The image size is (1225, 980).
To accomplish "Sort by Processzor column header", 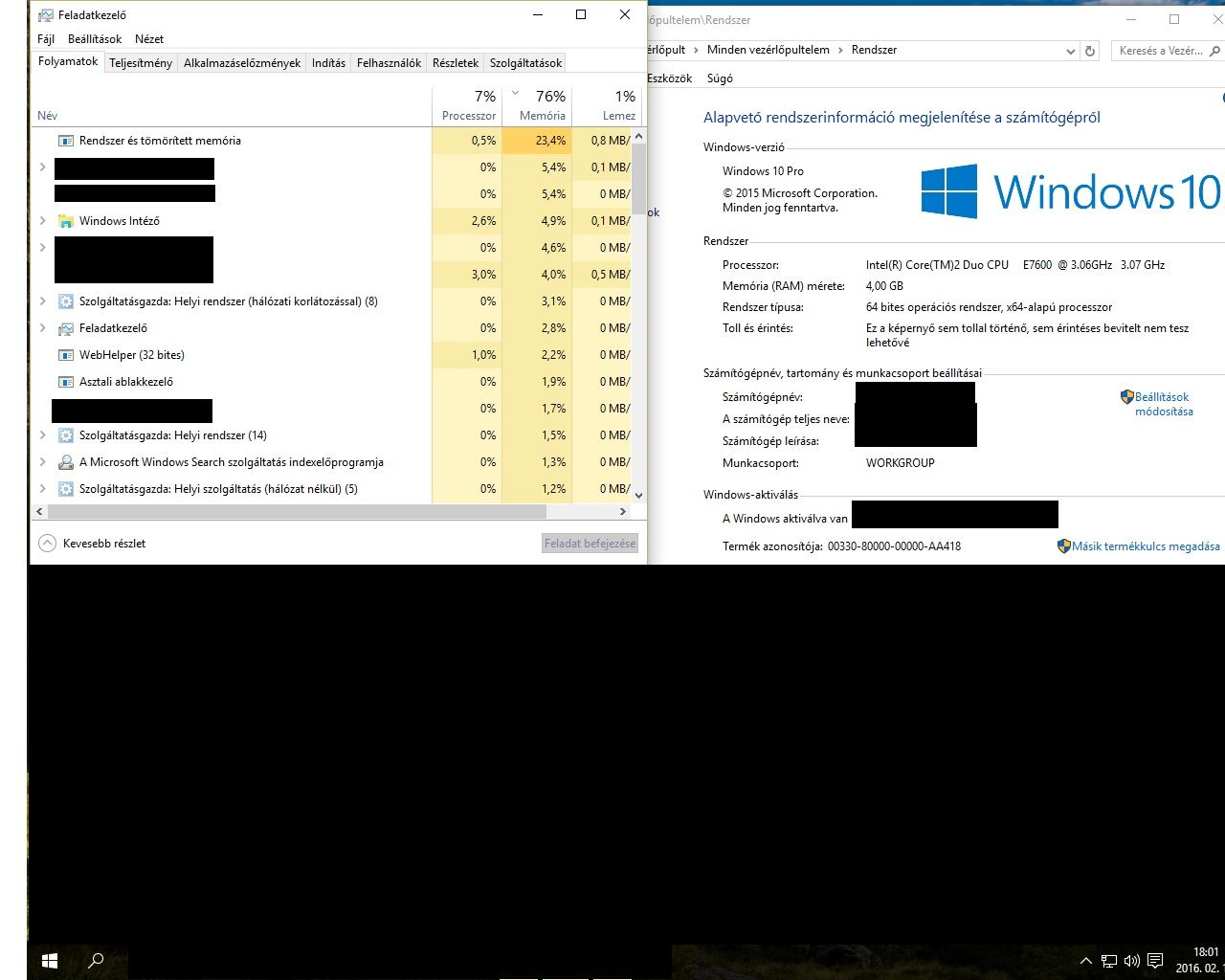I will pos(467,105).
